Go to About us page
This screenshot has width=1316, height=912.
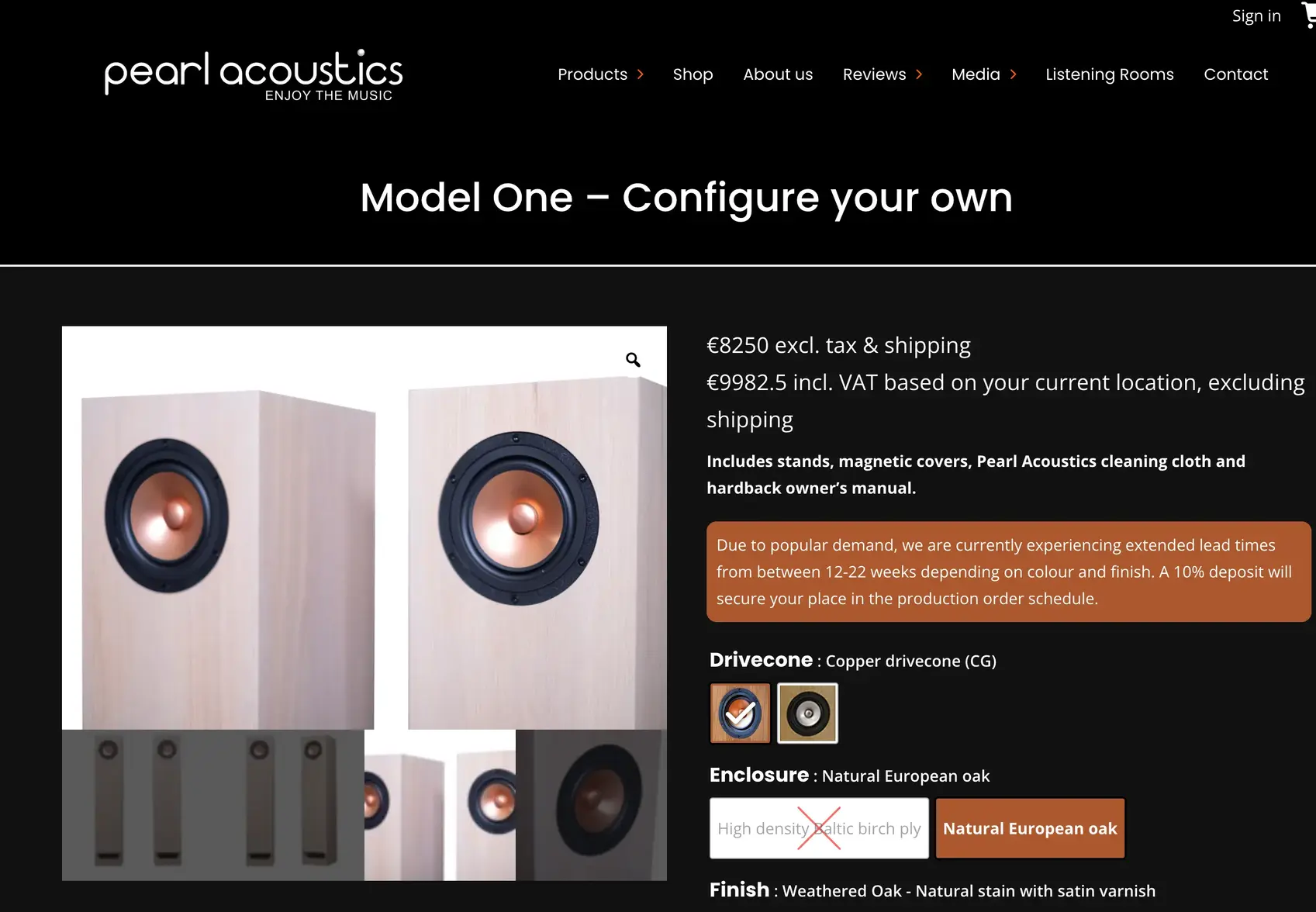click(x=778, y=74)
